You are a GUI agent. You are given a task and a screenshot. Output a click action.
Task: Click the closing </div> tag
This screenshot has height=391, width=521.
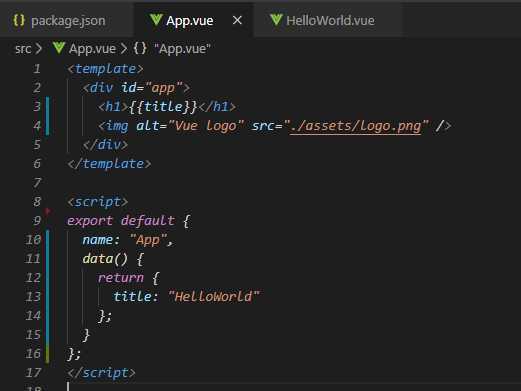(105, 145)
